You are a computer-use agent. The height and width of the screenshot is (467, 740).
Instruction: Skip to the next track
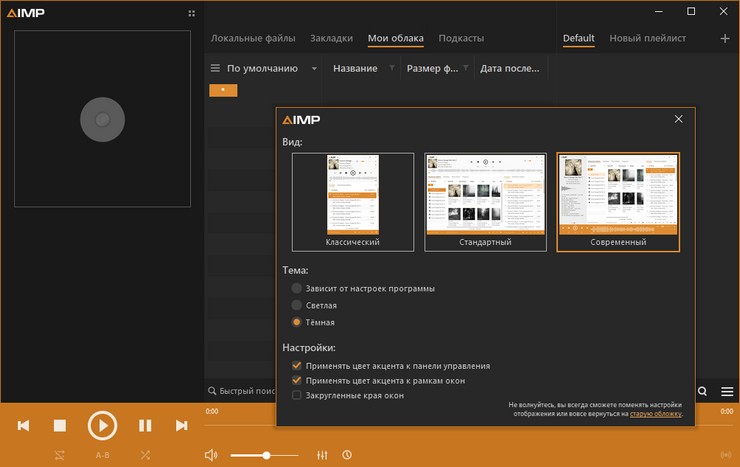pos(181,425)
